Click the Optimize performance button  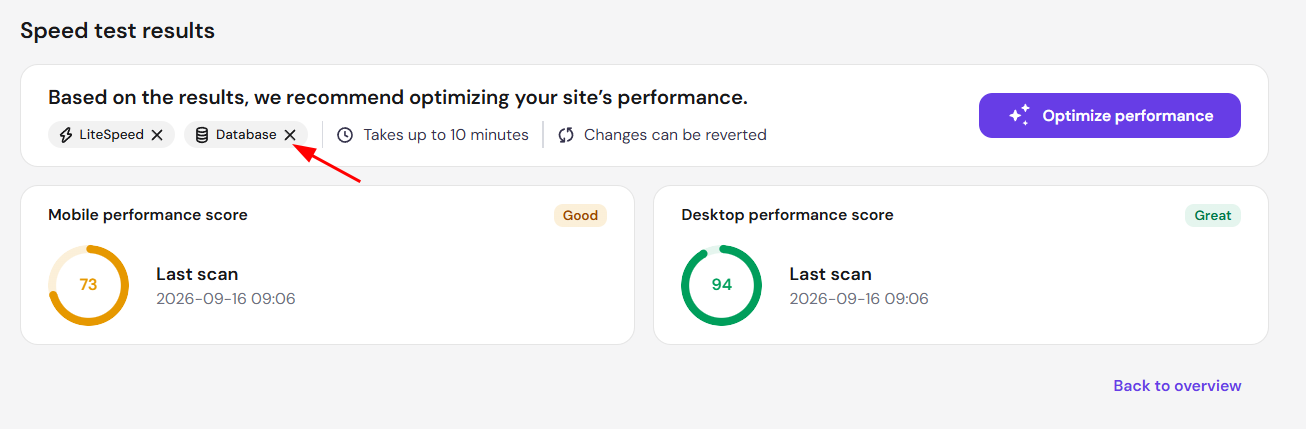pyautogui.click(x=1110, y=116)
